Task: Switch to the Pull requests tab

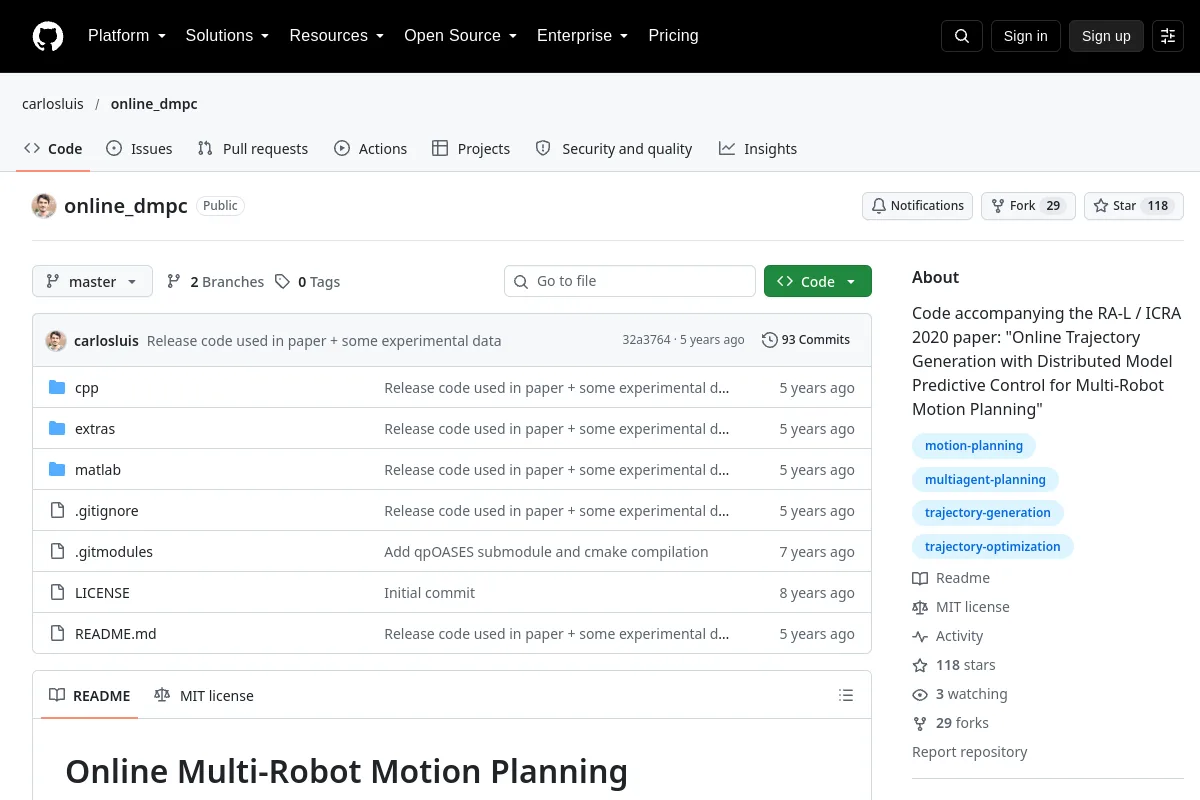Action: pyautogui.click(x=253, y=149)
